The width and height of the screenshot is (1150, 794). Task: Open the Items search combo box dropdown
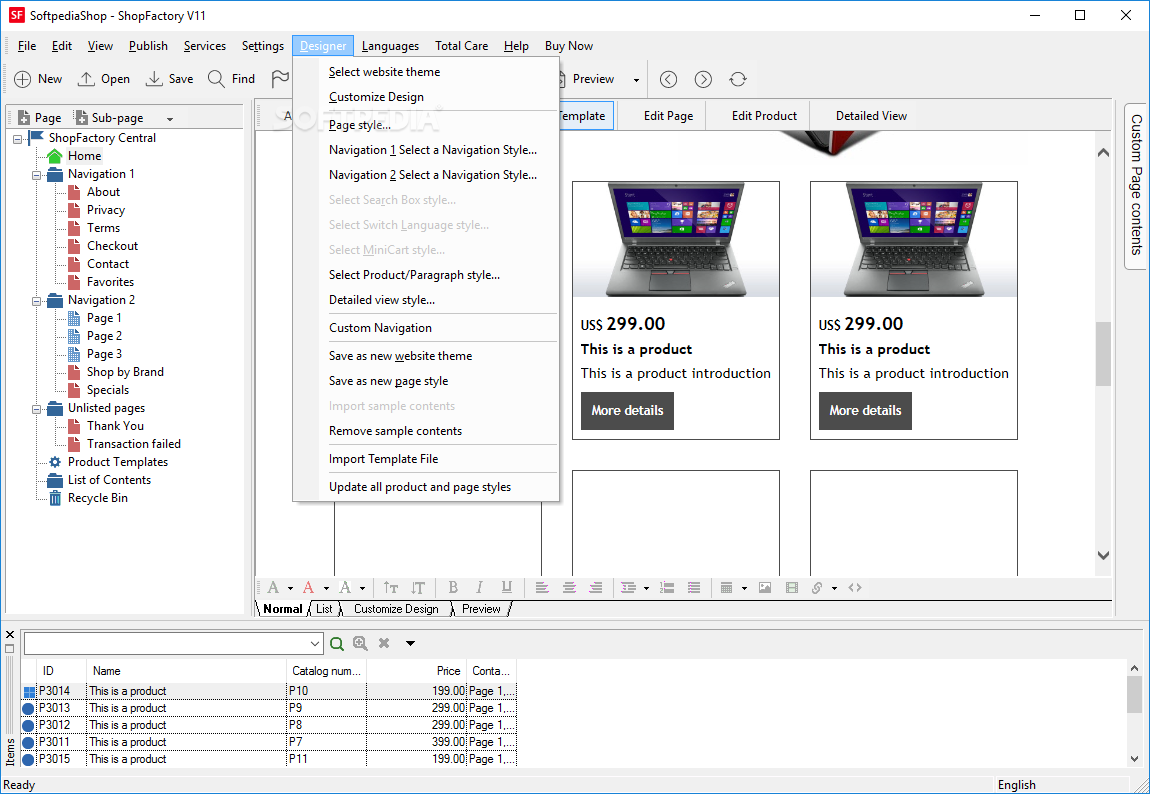[315, 644]
